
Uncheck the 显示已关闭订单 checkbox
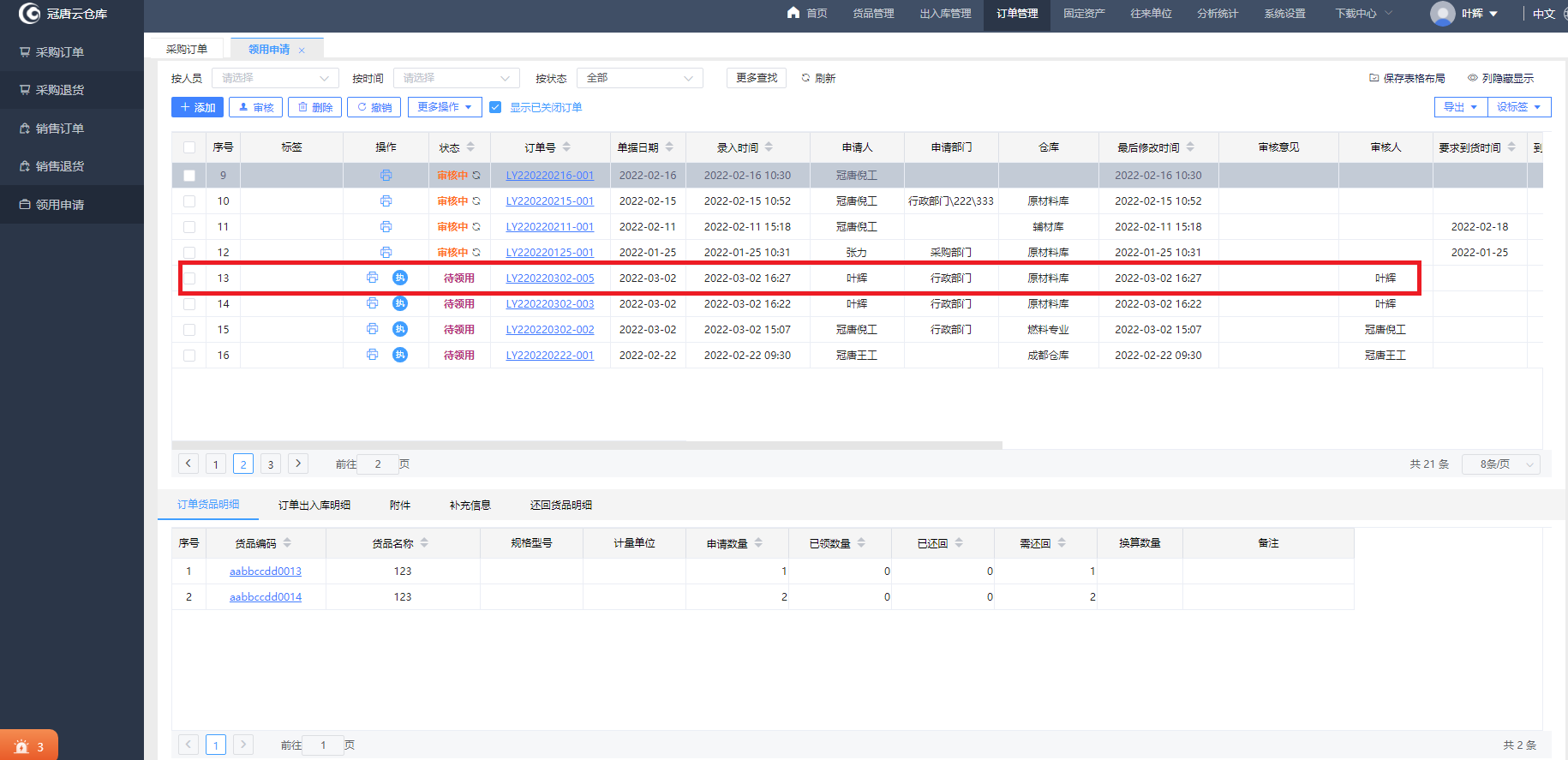(495, 107)
